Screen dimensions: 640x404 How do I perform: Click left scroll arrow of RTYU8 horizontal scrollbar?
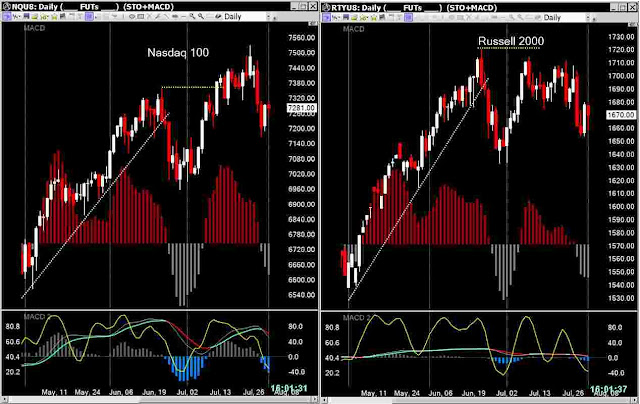coord(324,400)
